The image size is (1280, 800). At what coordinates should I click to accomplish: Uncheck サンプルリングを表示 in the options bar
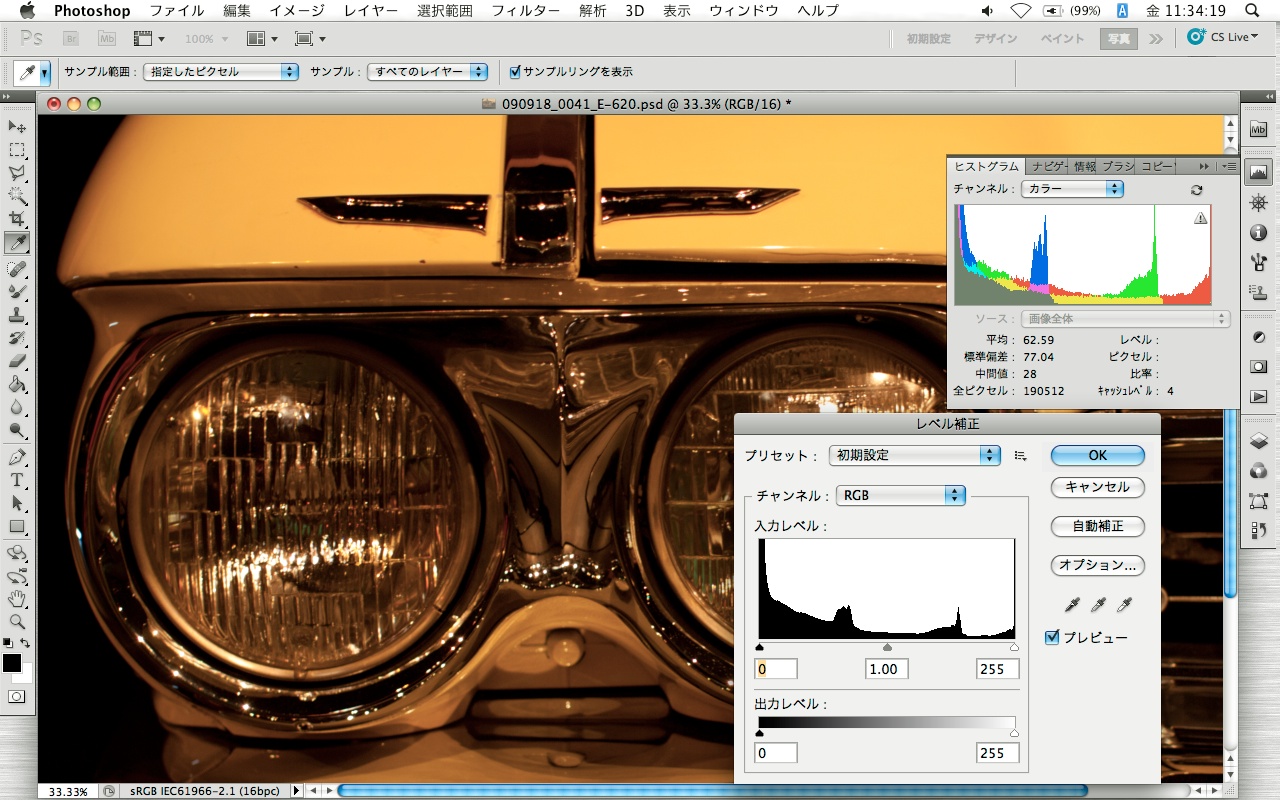(515, 71)
